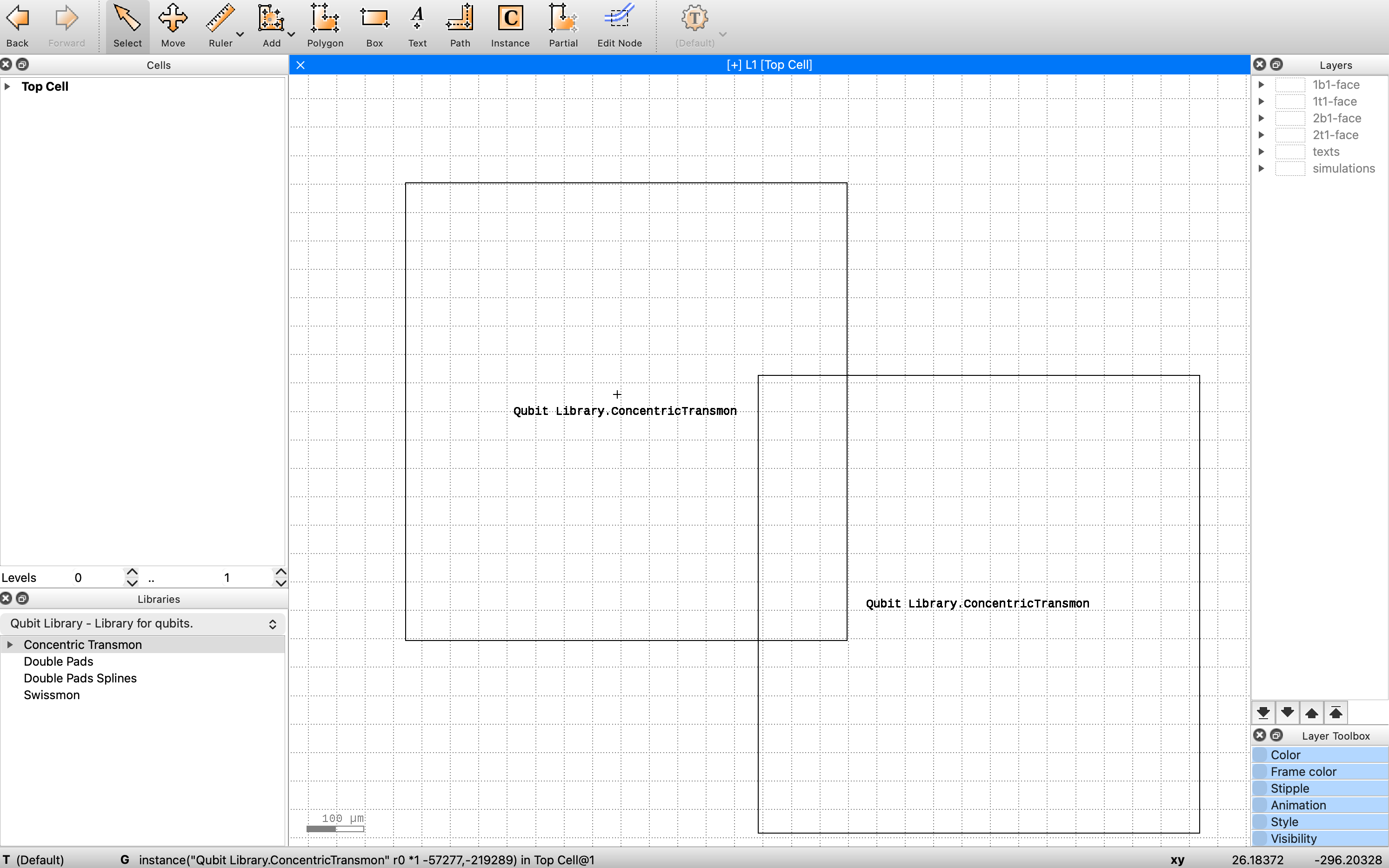This screenshot has height=868, width=1389.
Task: Open the Qubit Library selection dropdown
Action: (142, 623)
